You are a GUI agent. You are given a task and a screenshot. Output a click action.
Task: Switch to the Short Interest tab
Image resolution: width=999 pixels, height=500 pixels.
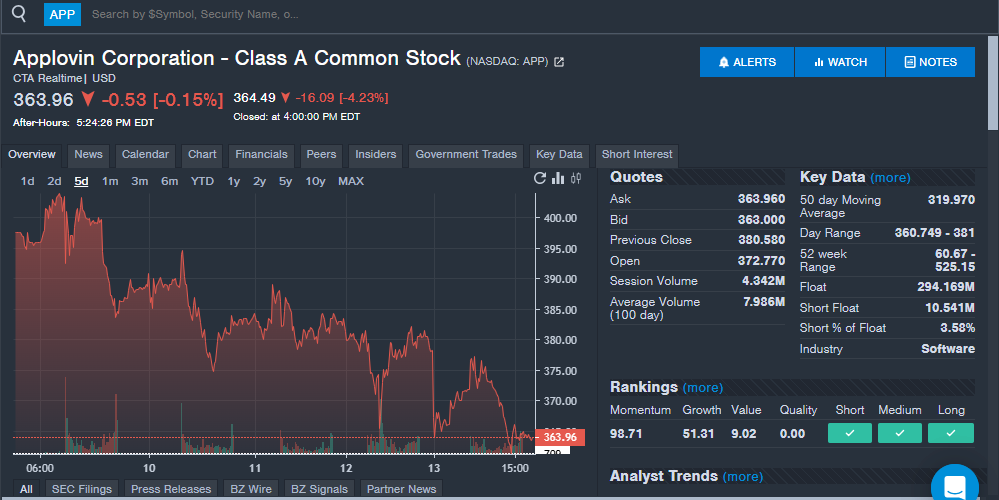[636, 155]
